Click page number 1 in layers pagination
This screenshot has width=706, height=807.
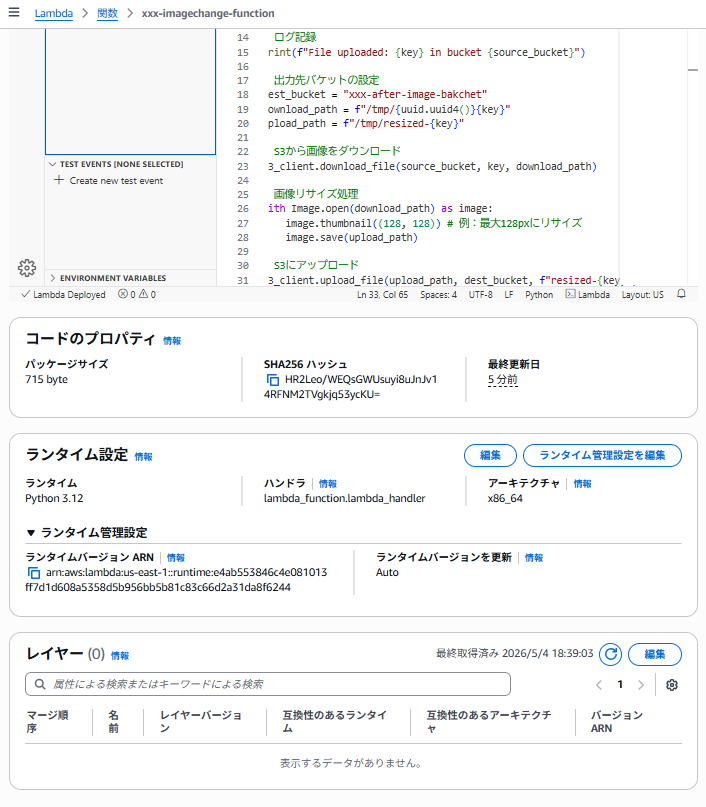620,685
